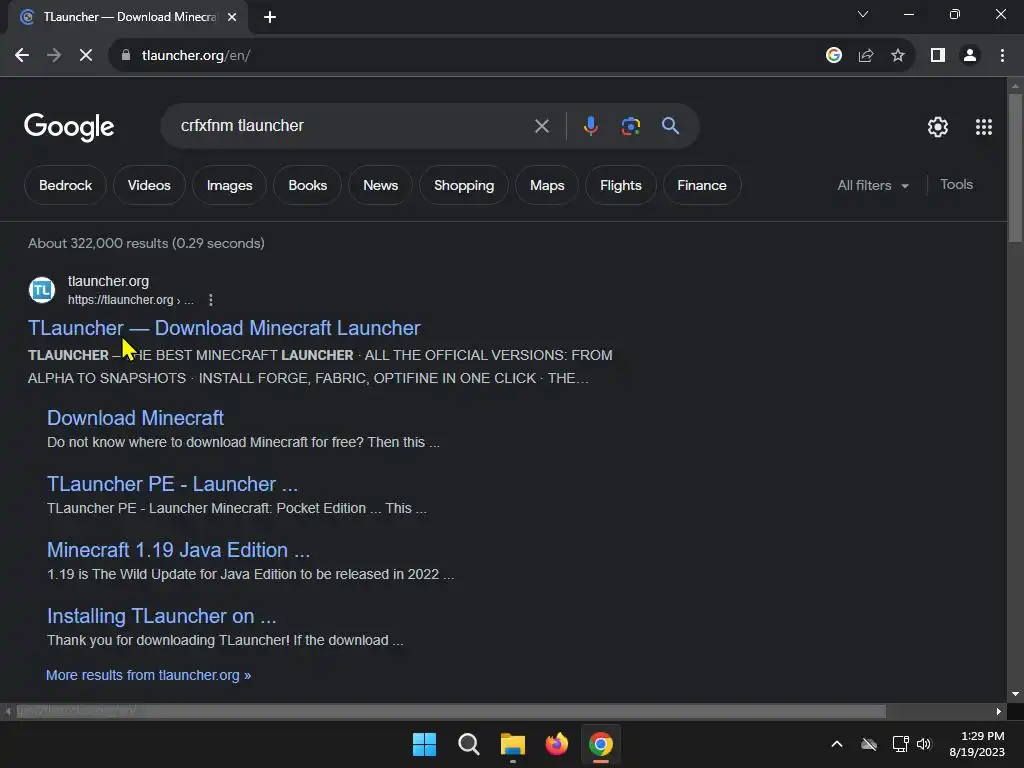Open Google quick settings gear

click(938, 127)
